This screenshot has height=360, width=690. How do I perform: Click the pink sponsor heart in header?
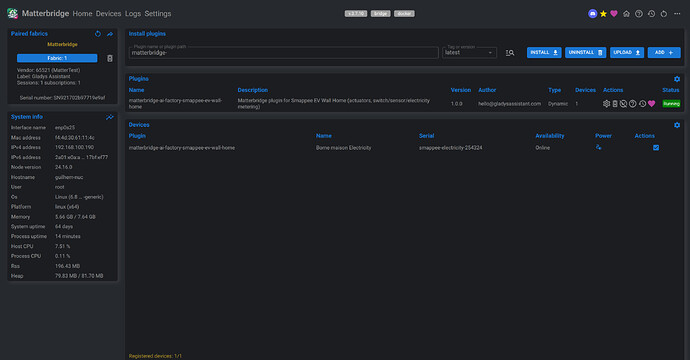tap(614, 14)
